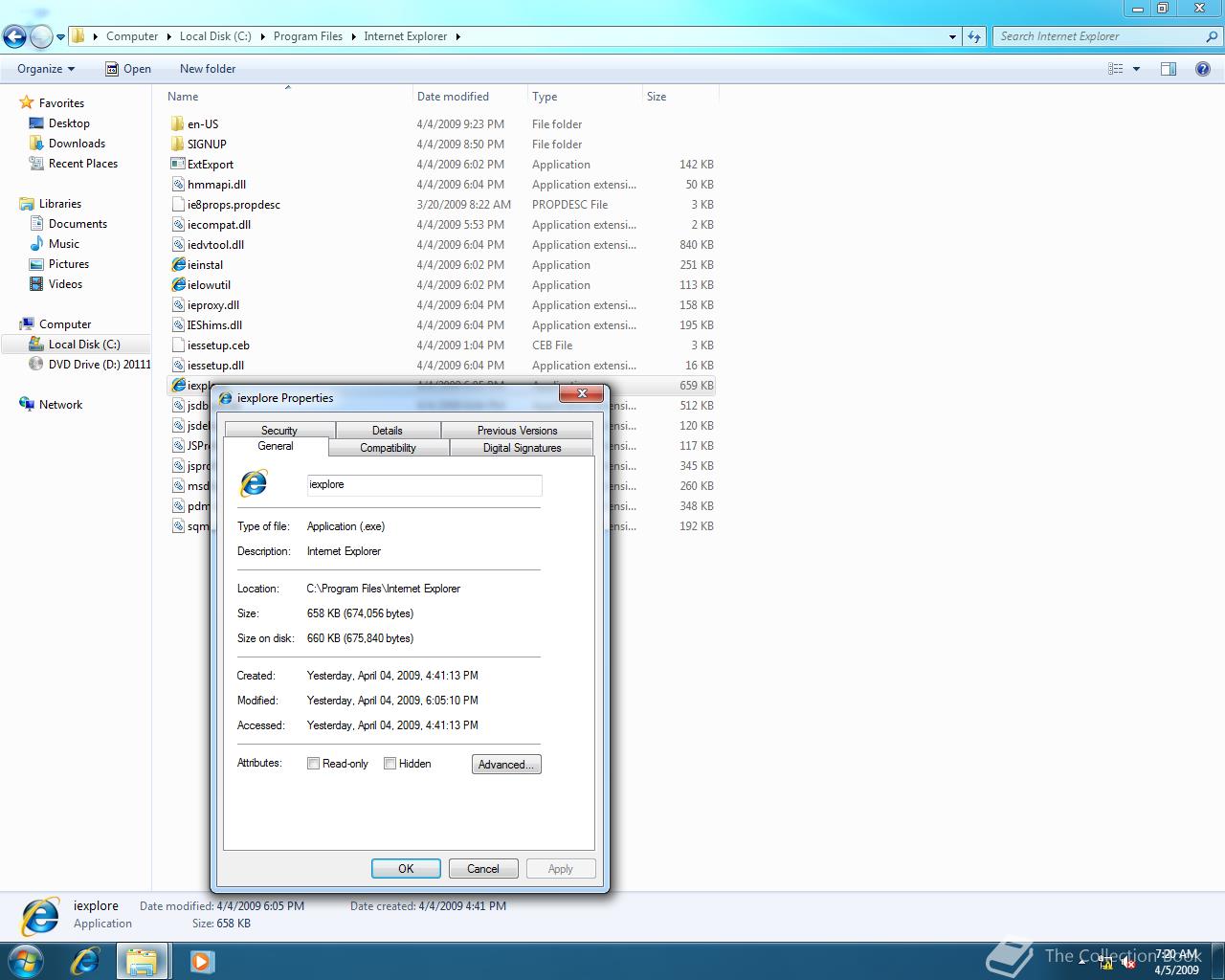Screen dimensions: 1225x980
Task: Open the Music library
Action: pyautogui.click(x=64, y=244)
